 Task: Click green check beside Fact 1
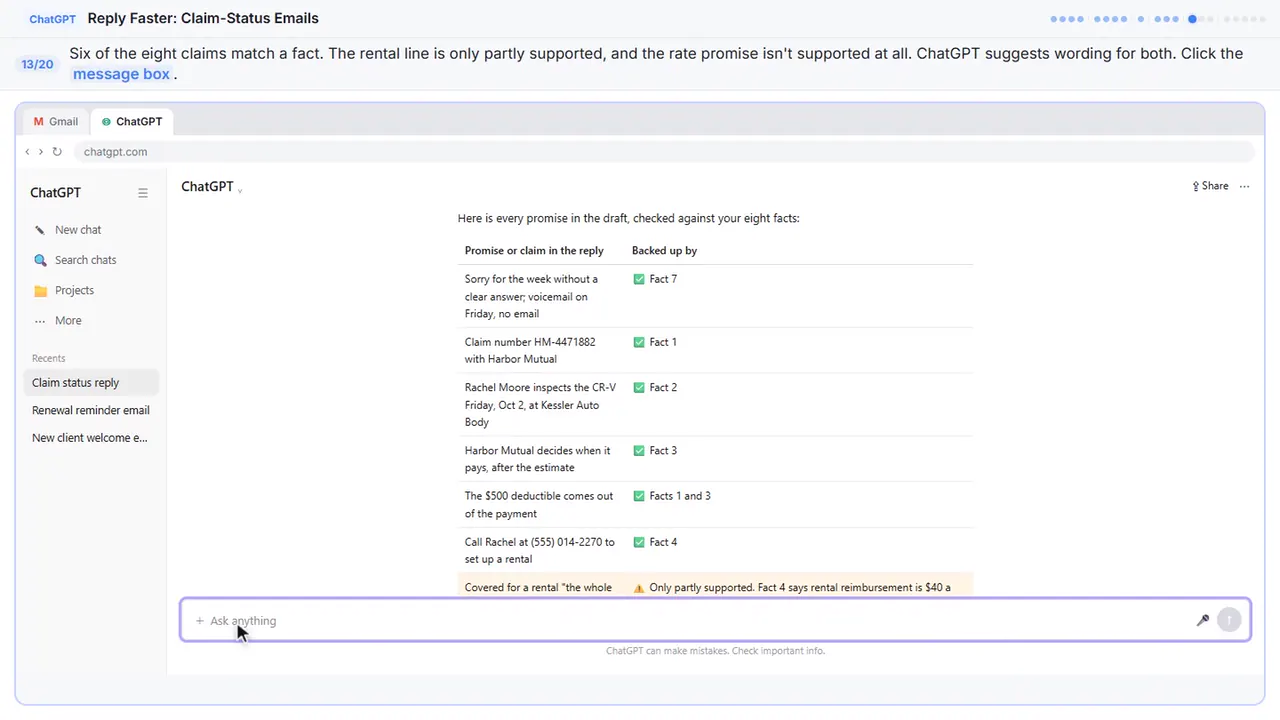pos(639,342)
